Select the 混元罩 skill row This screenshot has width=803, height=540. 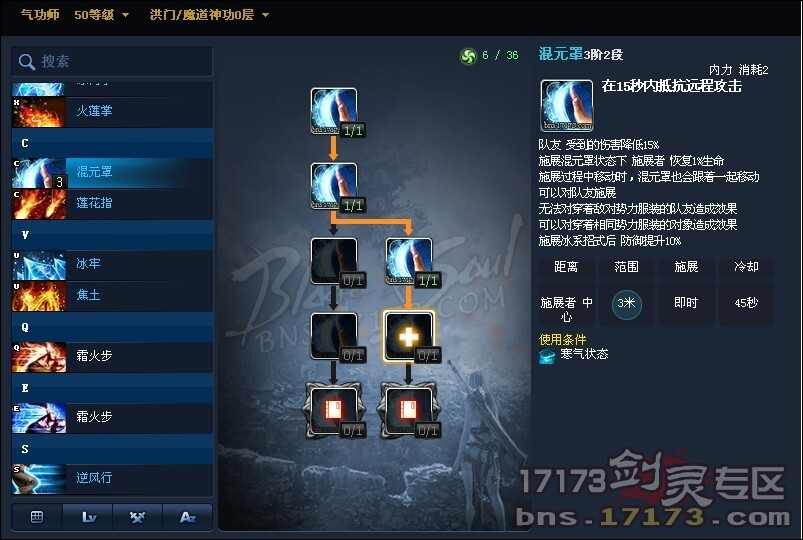tap(112, 173)
